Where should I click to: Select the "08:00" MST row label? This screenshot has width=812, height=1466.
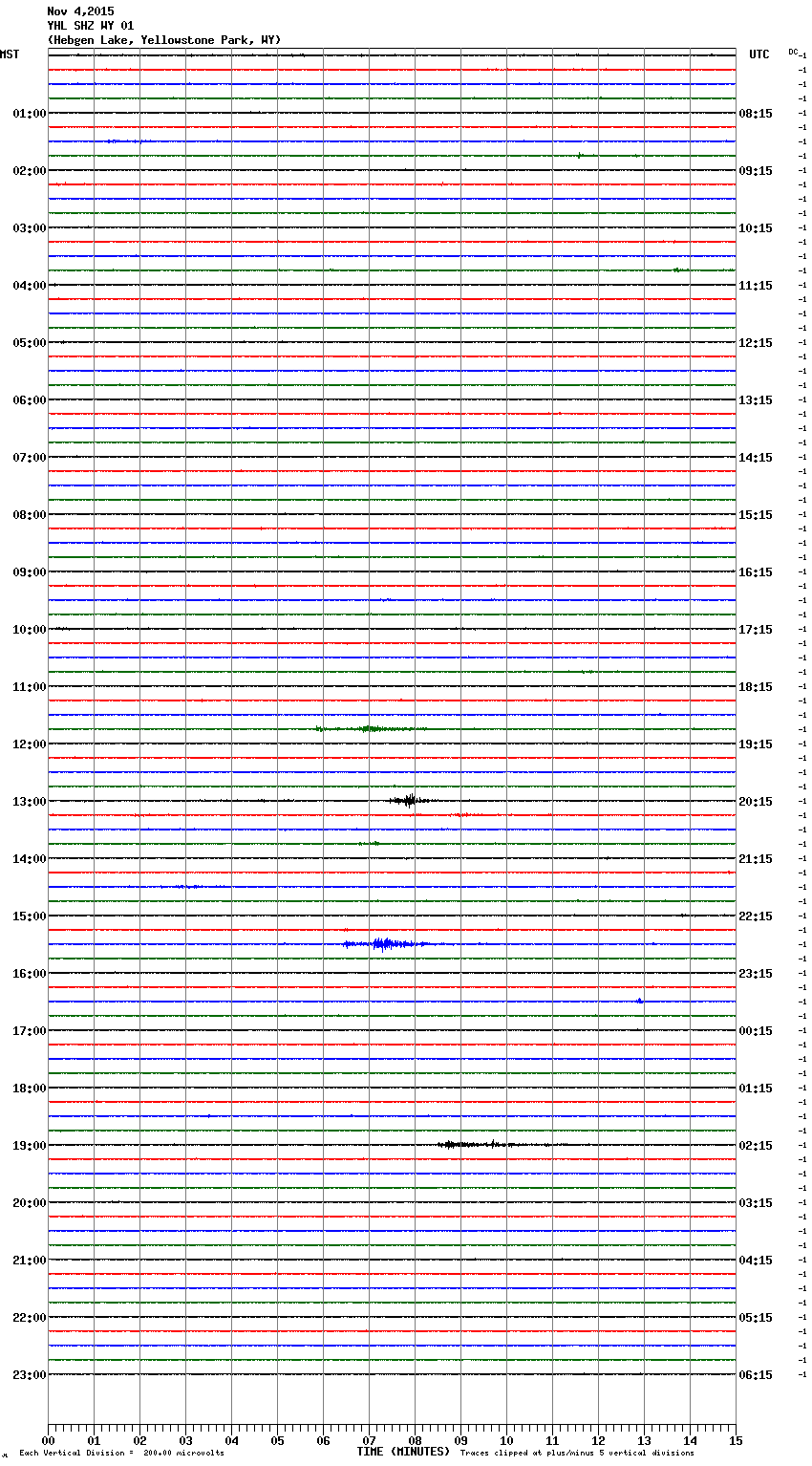30,515
